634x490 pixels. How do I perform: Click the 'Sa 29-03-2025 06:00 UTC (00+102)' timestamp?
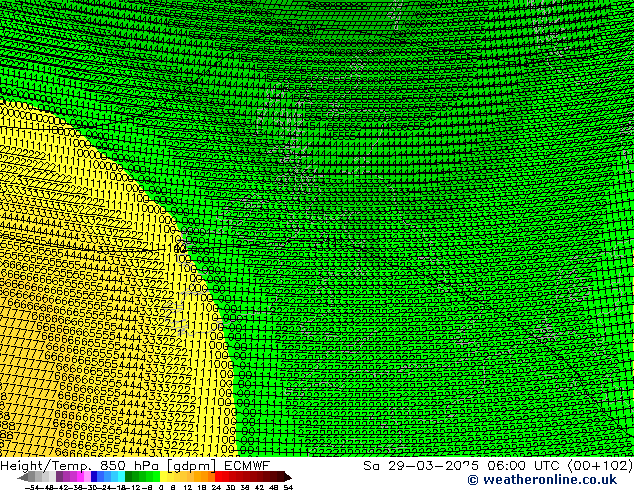pyautogui.click(x=498, y=466)
